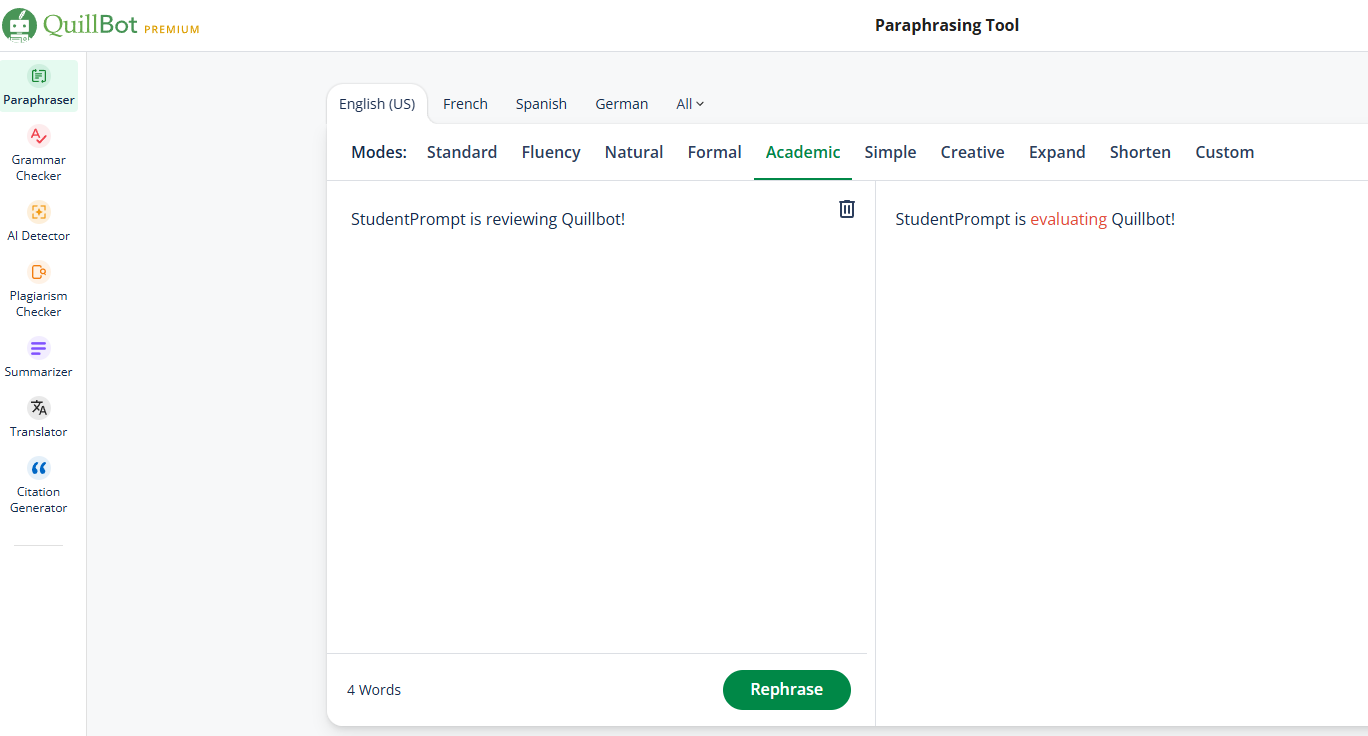Choose the Simple mode
Screen dimensions: 1368x736
point(890,152)
